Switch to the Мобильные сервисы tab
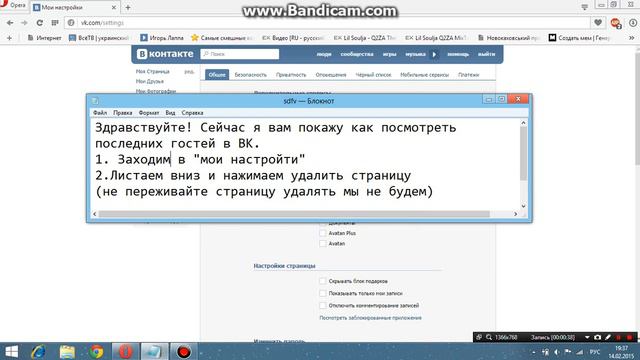 pos(424,75)
